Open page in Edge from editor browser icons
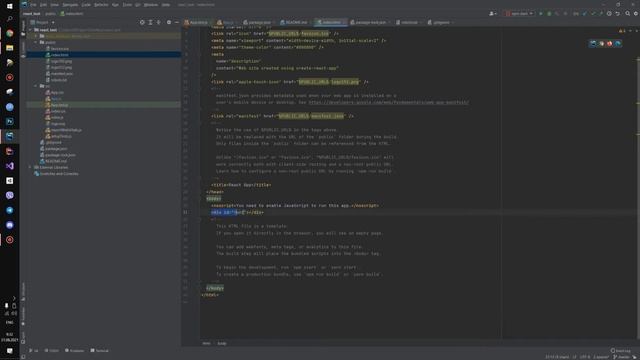Image resolution: width=640 pixels, height=360 pixels. click(618, 43)
